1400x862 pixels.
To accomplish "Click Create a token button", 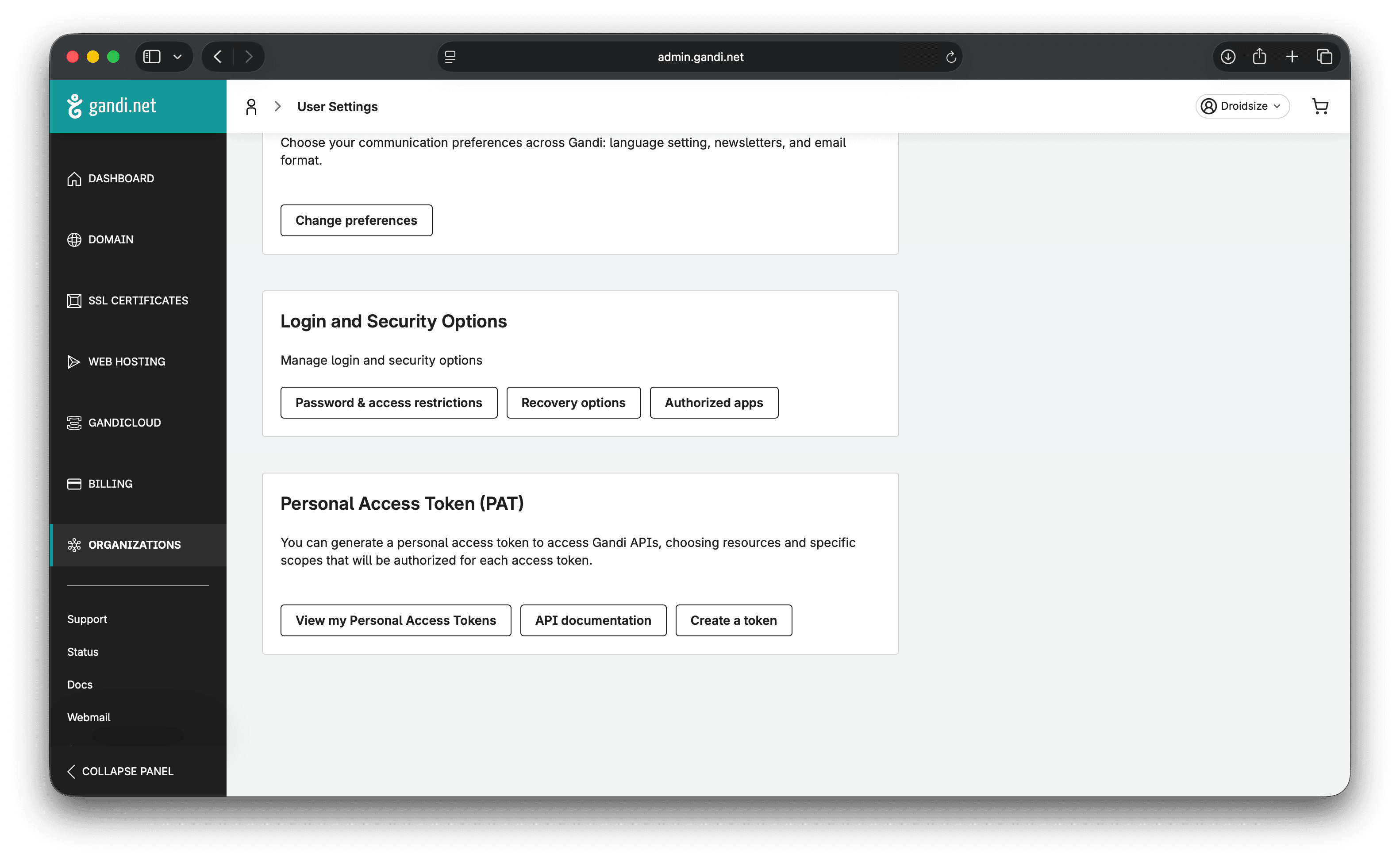I will 733,620.
